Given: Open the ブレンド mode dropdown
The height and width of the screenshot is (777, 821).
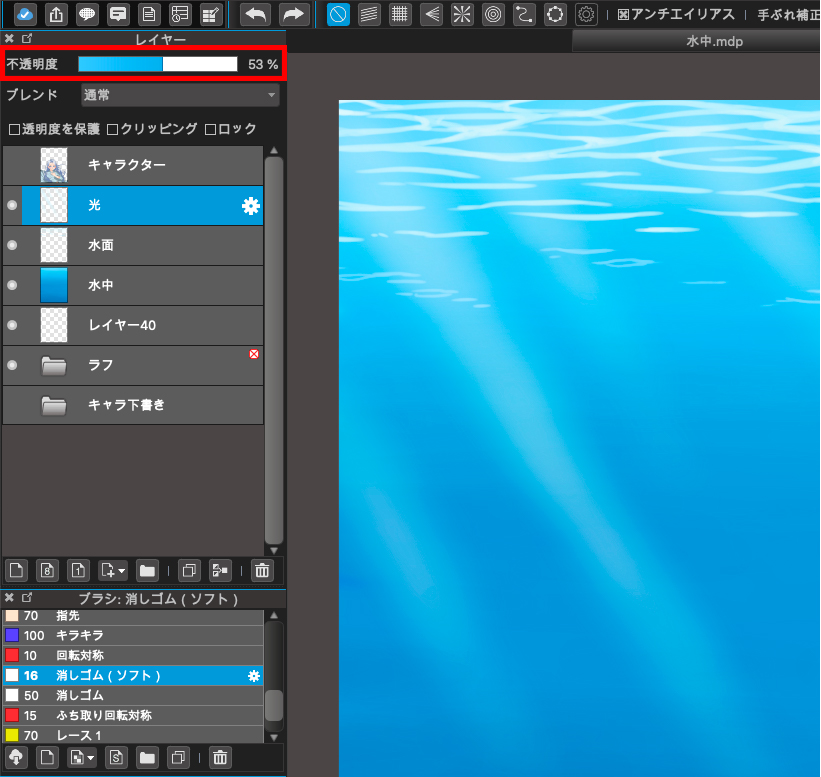Looking at the screenshot, I should coord(180,96).
